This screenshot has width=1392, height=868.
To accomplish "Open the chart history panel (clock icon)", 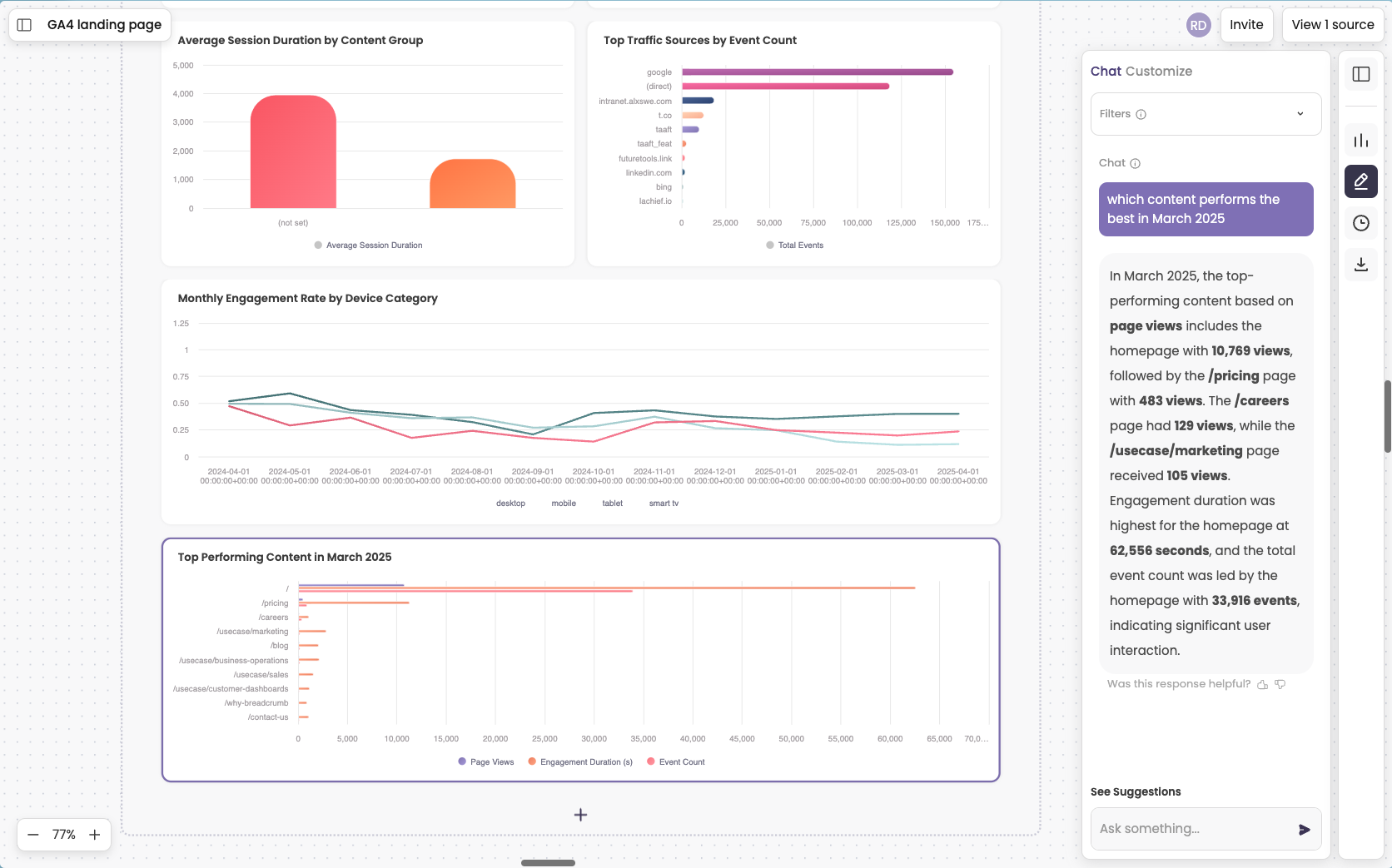I will click(1360, 222).
